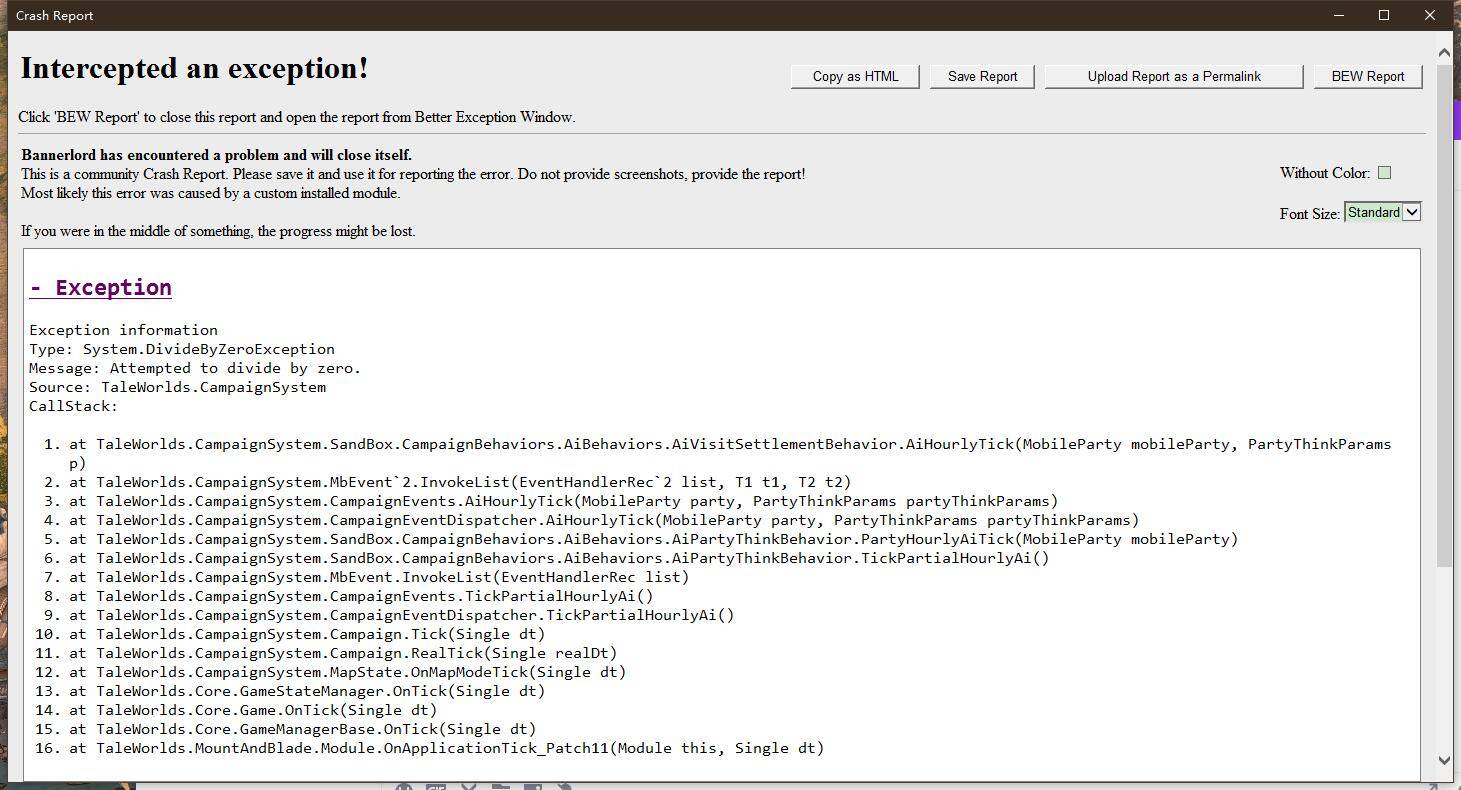Click the vertical scrollbar's down arrow
This screenshot has height=790, width=1461.
(x=1443, y=760)
